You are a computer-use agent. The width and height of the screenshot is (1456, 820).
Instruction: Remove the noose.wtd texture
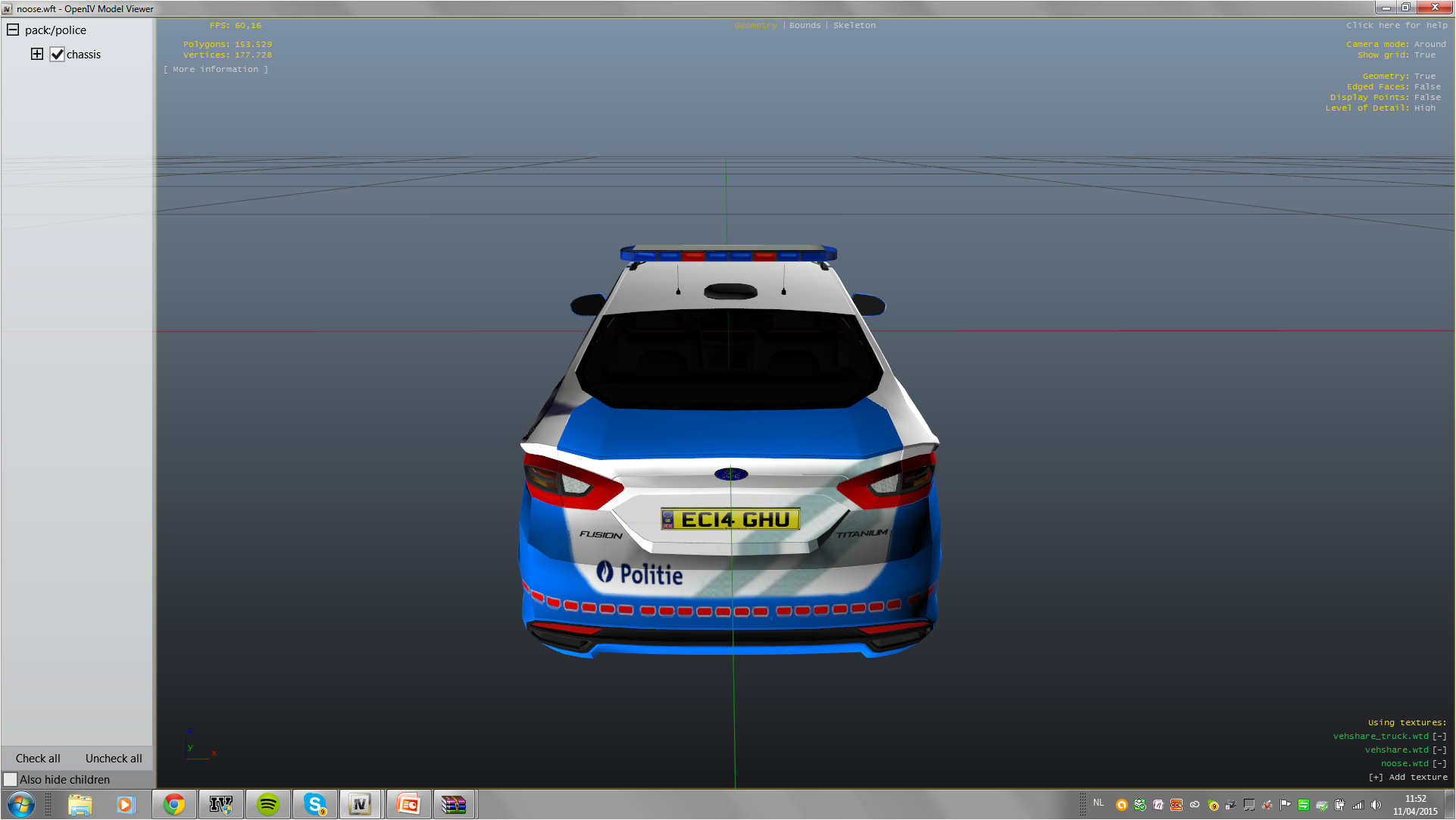[x=1439, y=763]
